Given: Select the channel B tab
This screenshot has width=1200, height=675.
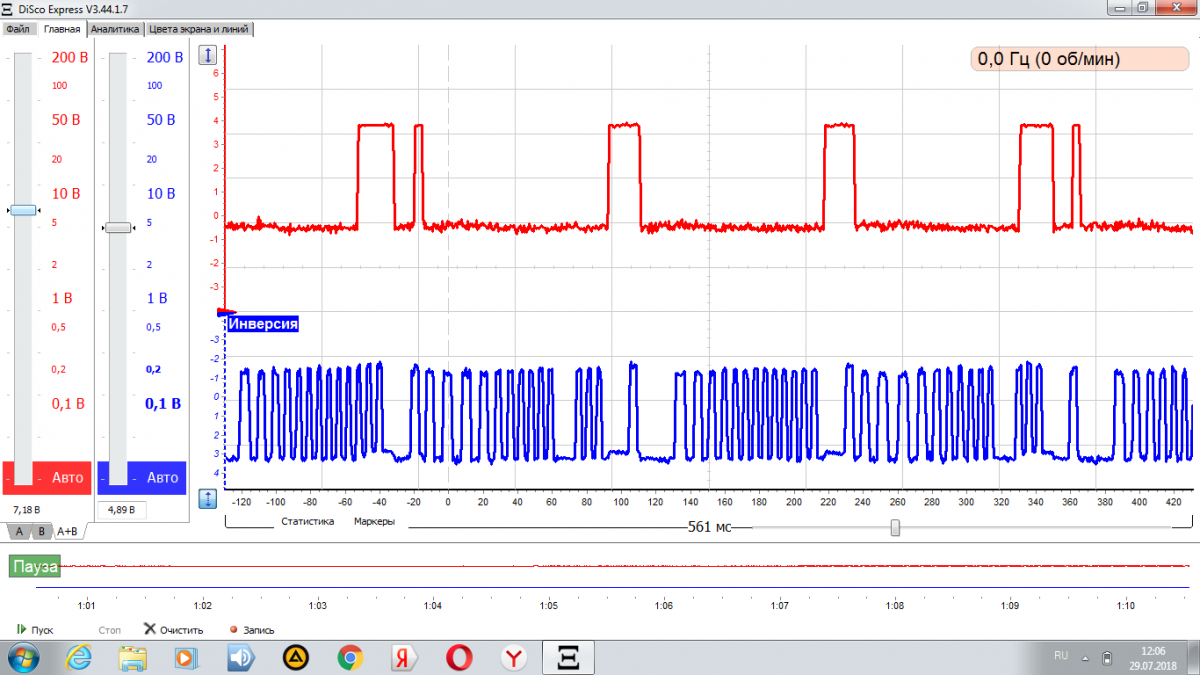Looking at the screenshot, I should point(41,531).
